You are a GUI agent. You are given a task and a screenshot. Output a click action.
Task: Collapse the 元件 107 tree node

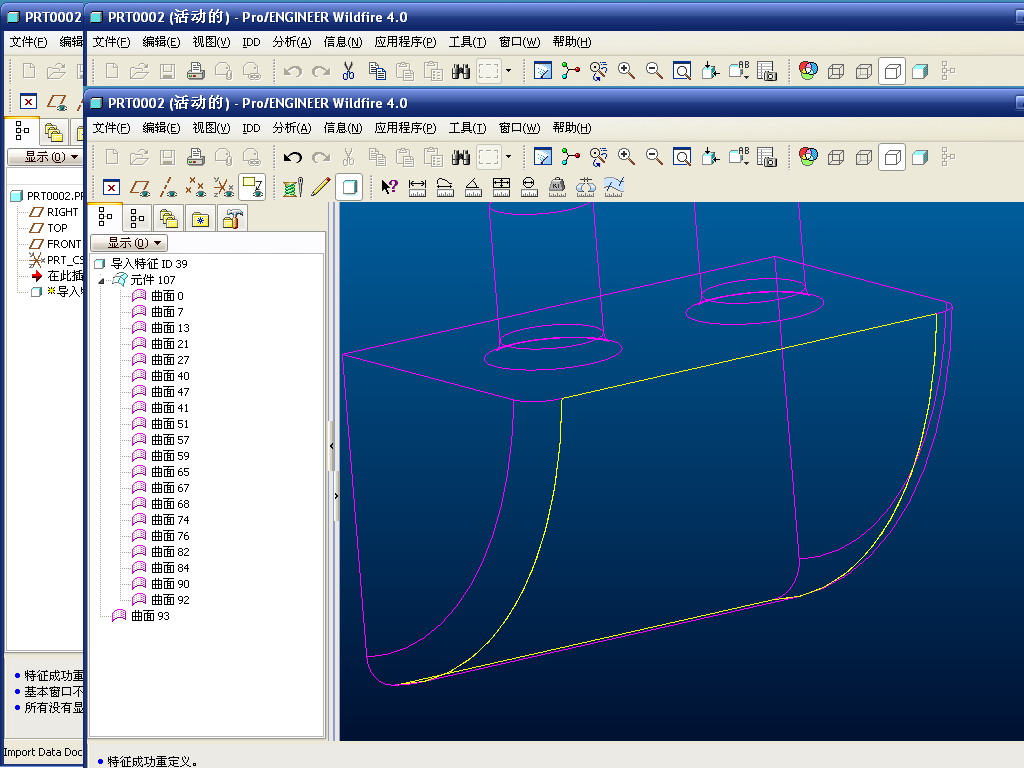click(x=101, y=280)
